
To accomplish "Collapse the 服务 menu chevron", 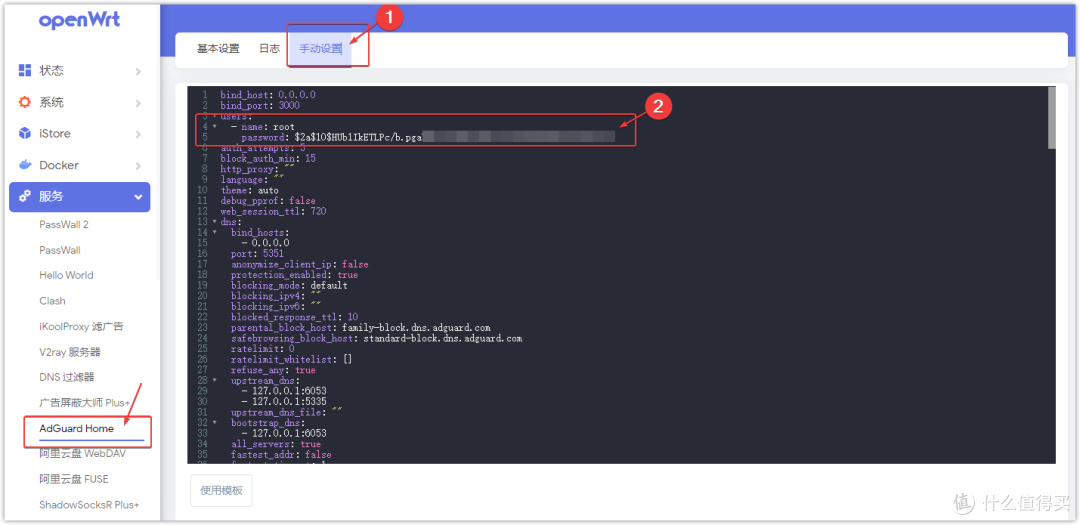I will pyautogui.click(x=138, y=197).
